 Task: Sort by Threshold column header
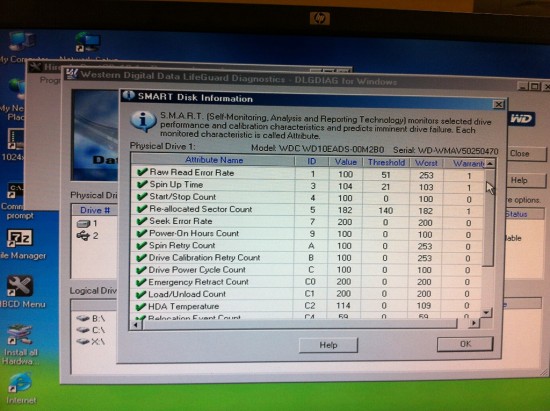[x=386, y=163]
